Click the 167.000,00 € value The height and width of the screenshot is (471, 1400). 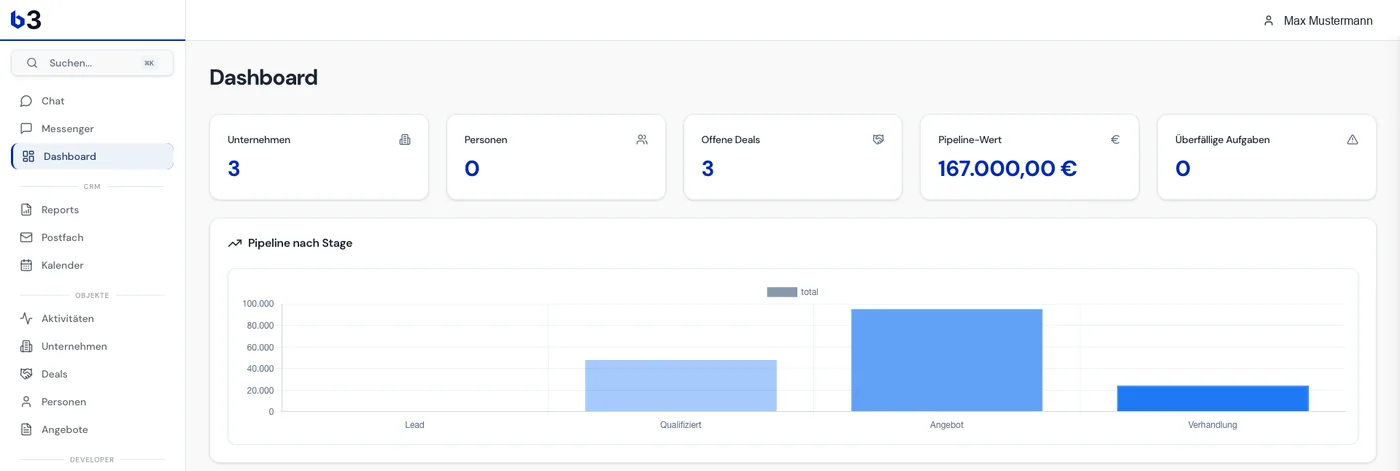coord(1007,169)
